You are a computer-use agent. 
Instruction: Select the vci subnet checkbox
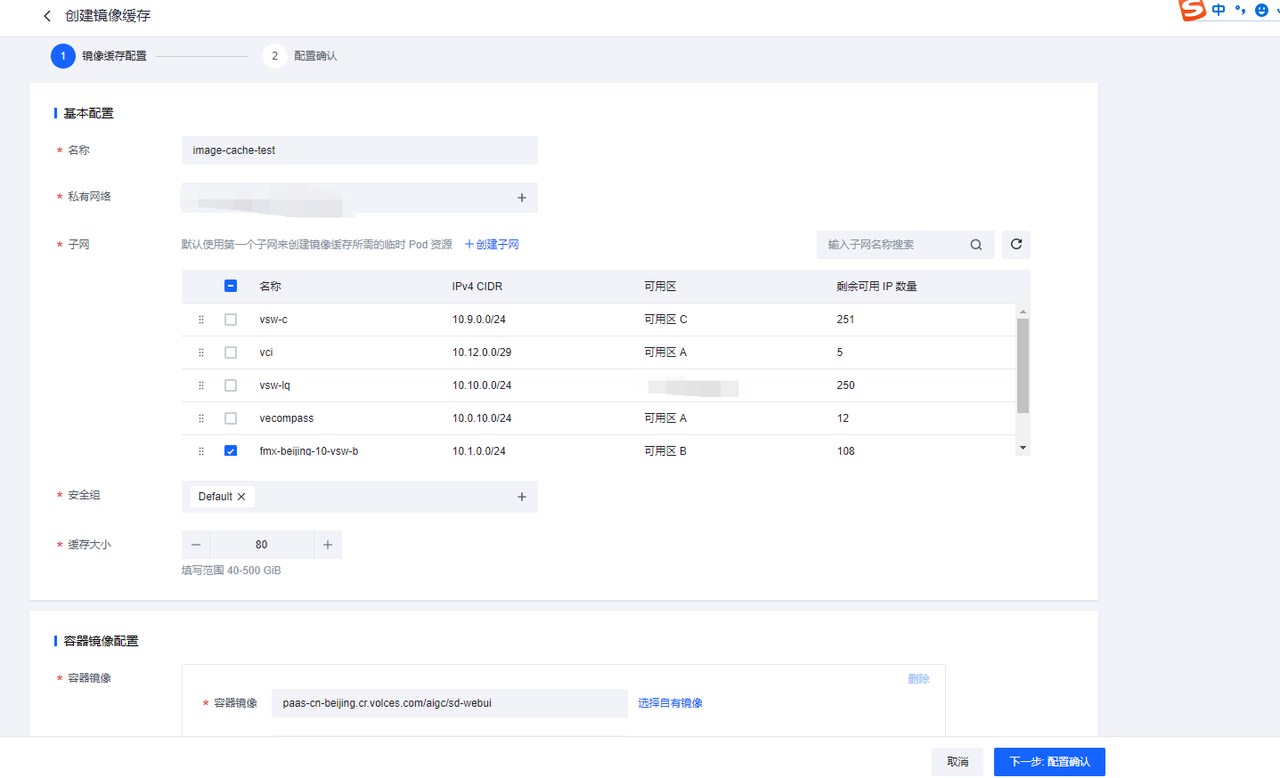[x=231, y=353]
